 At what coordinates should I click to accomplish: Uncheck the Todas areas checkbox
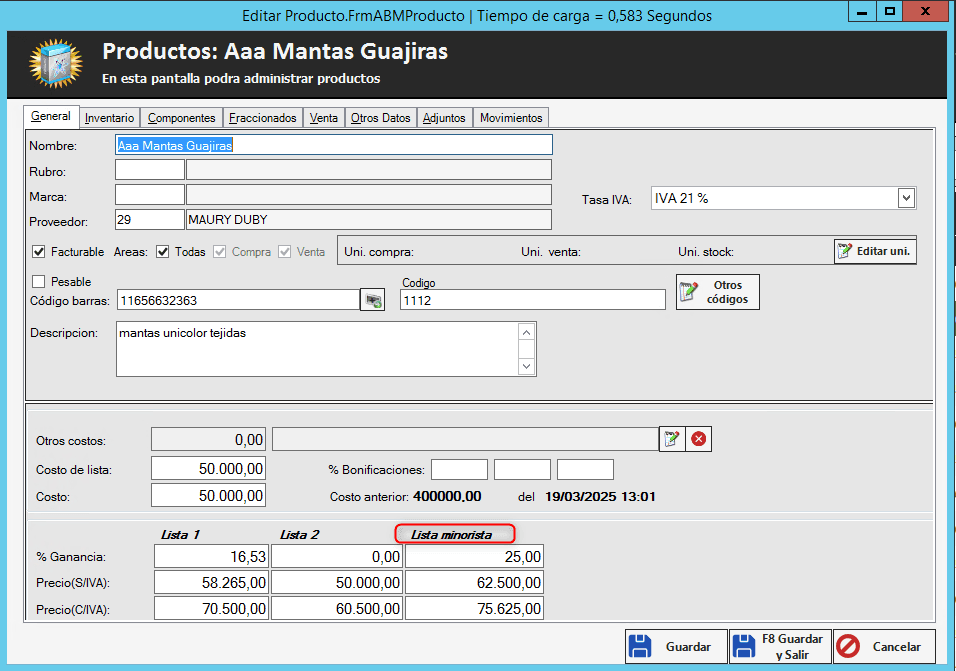click(163, 252)
